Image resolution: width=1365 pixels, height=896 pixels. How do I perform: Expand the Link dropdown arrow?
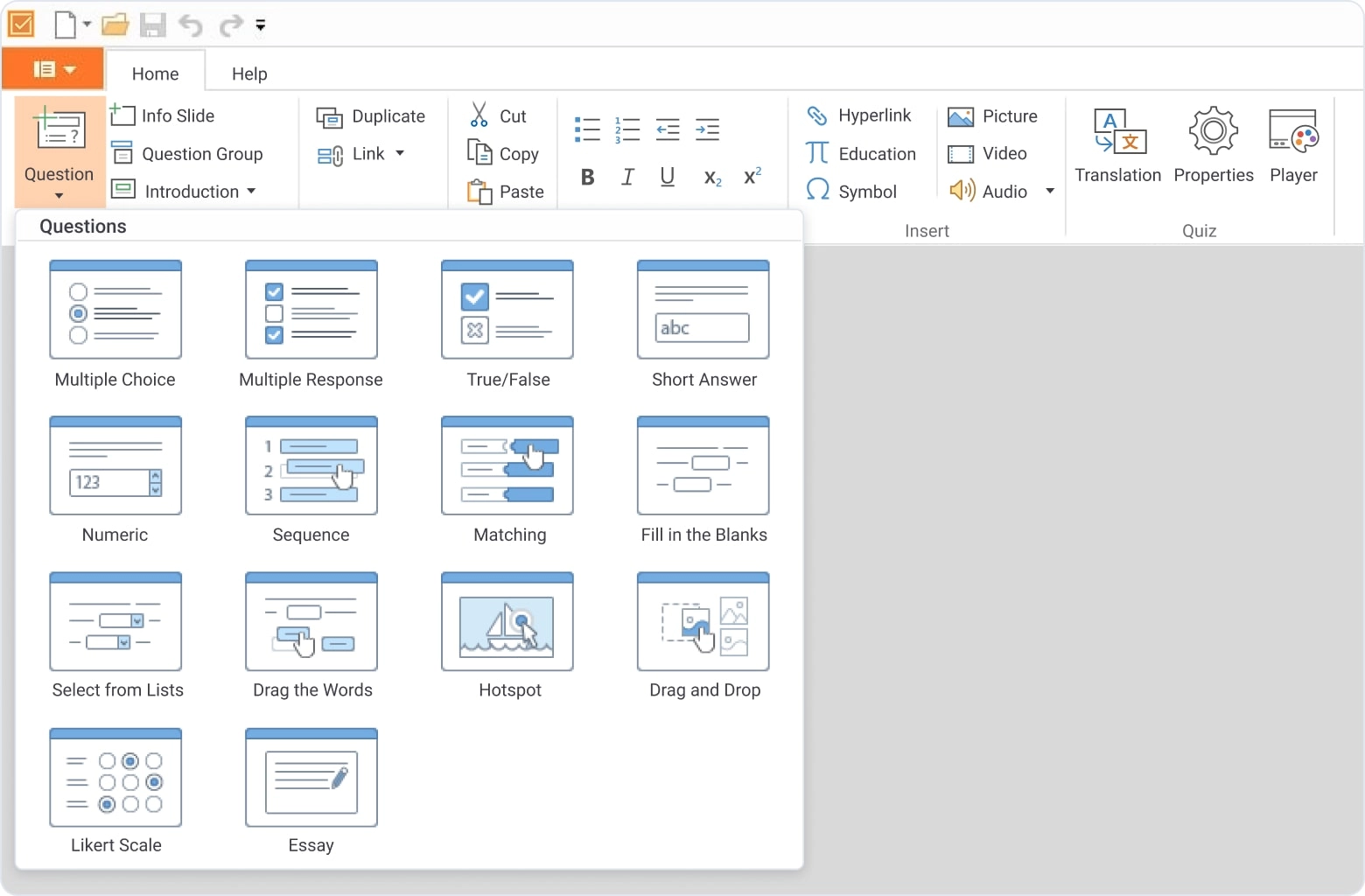pos(400,154)
